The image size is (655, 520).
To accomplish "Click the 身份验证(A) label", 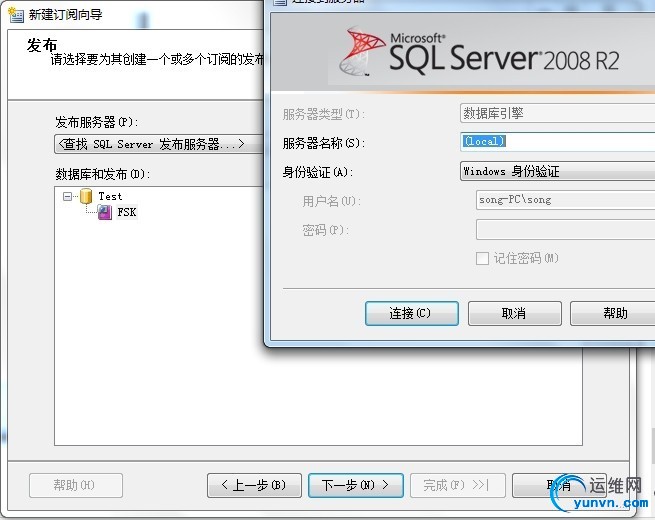I will click(317, 172).
